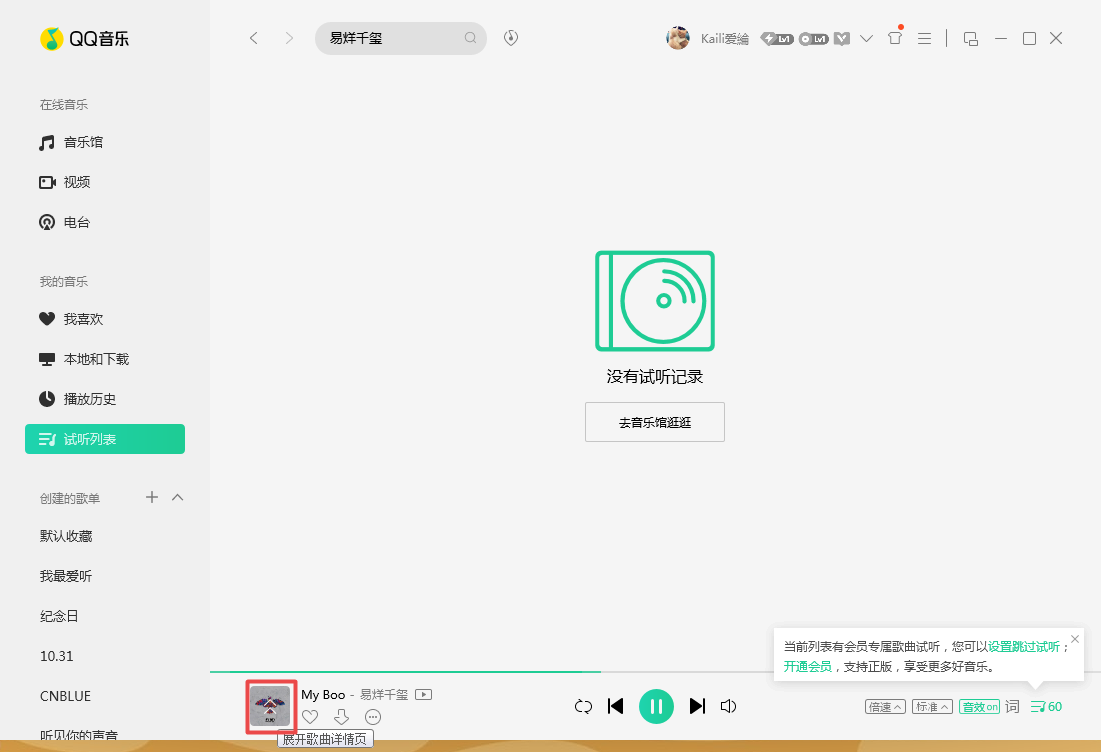The image size is (1101, 752).
Task: Open 我喜欢 list
Action: pos(105,319)
